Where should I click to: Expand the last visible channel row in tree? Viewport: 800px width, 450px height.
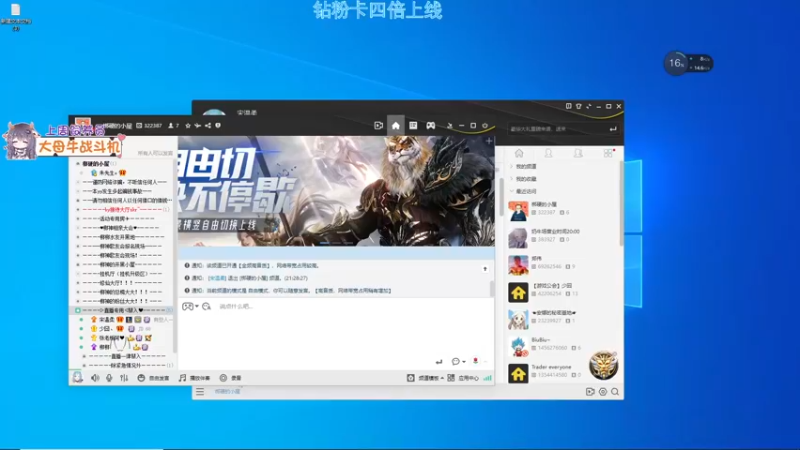tap(84, 365)
